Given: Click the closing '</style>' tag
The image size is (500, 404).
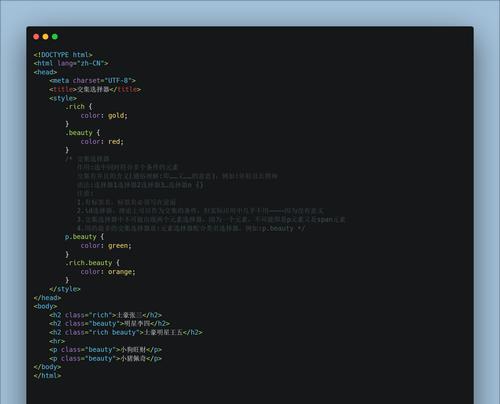Looking at the screenshot, I should coord(65,289).
